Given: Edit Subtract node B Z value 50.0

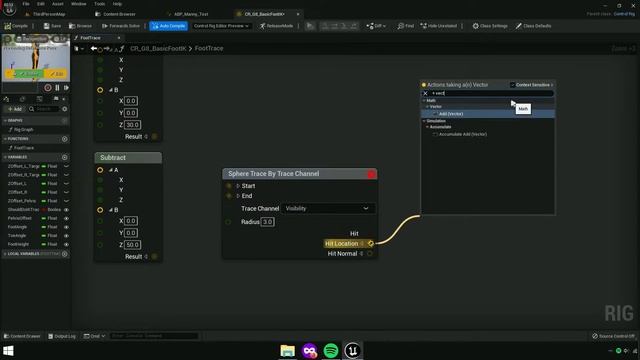Looking at the screenshot, I should (x=132, y=244).
